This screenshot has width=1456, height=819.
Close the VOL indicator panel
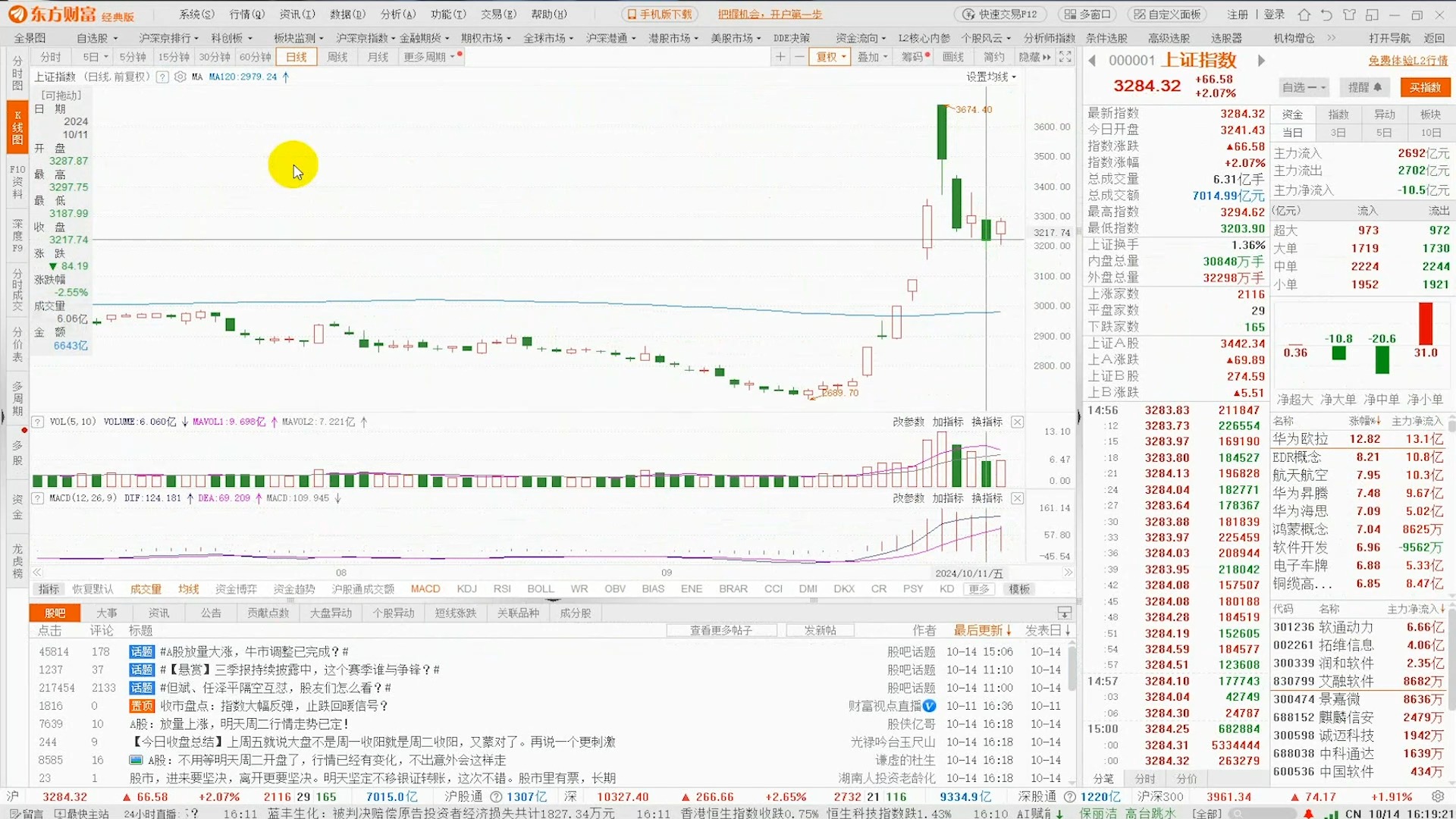[1018, 422]
